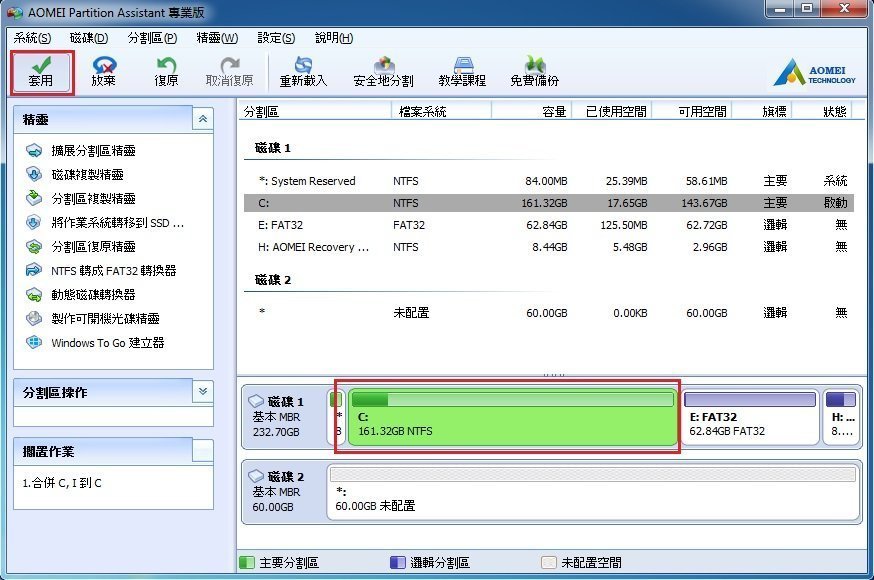Open the 分割區(P) menu

coord(152,38)
